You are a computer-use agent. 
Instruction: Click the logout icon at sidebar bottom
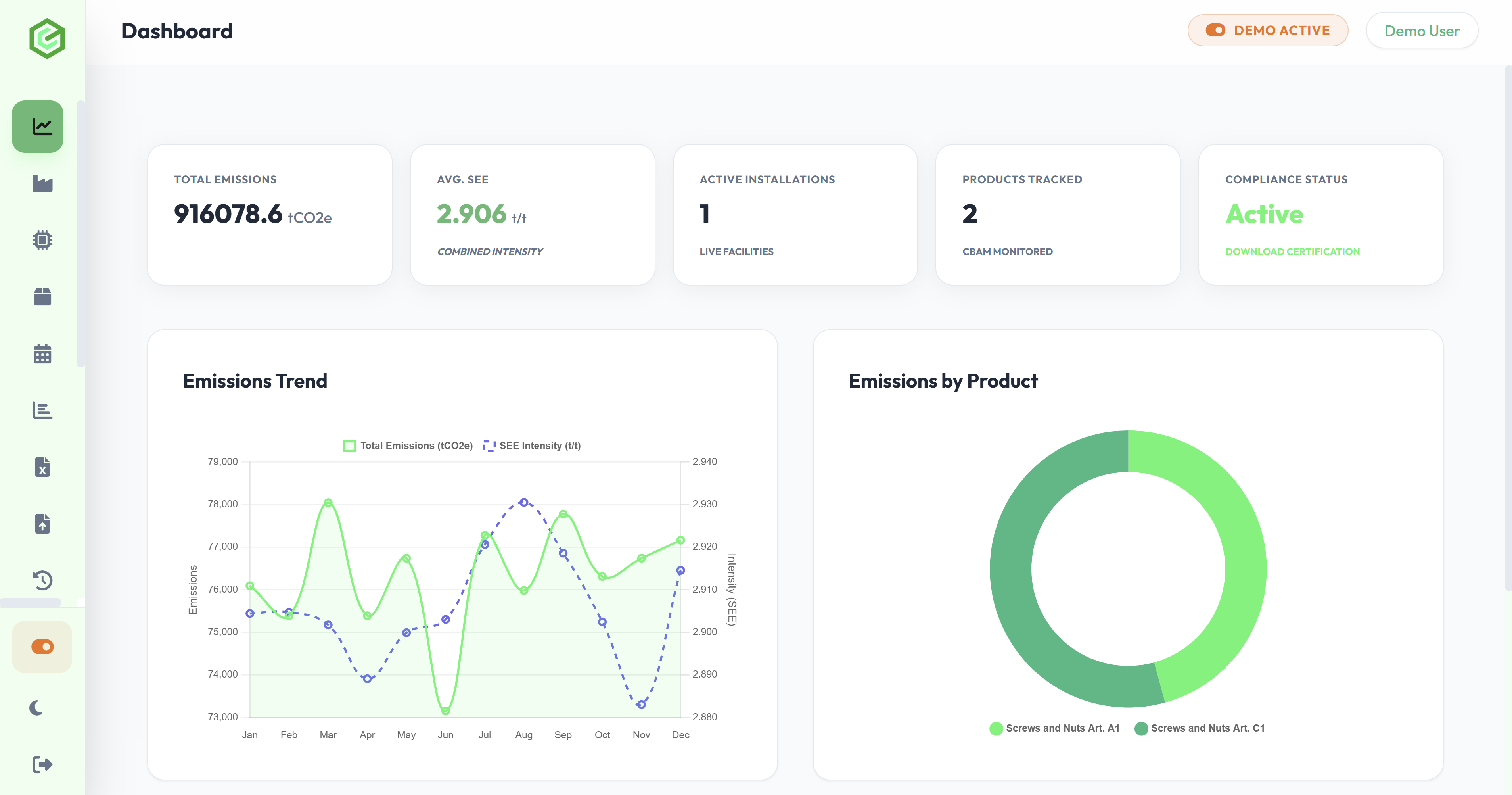click(44, 764)
